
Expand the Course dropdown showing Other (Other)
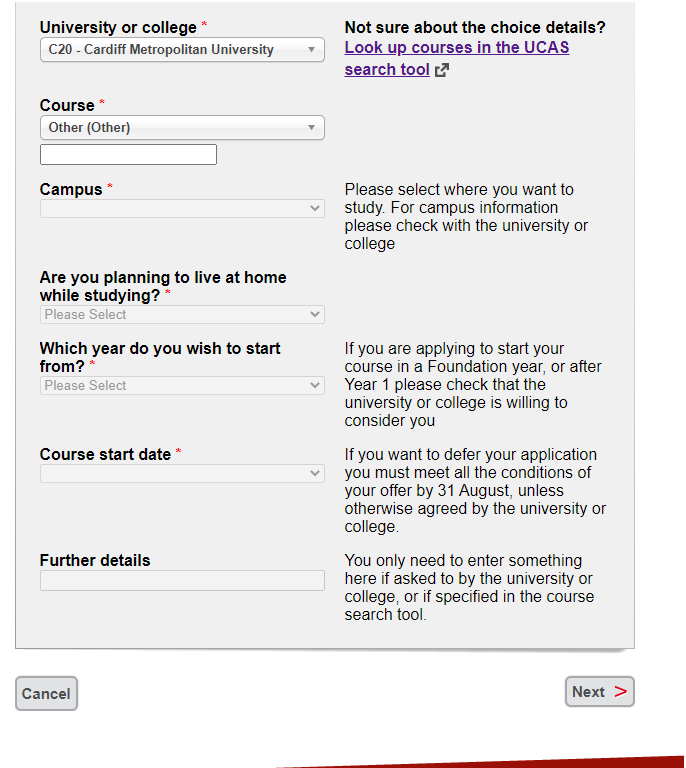click(182, 128)
